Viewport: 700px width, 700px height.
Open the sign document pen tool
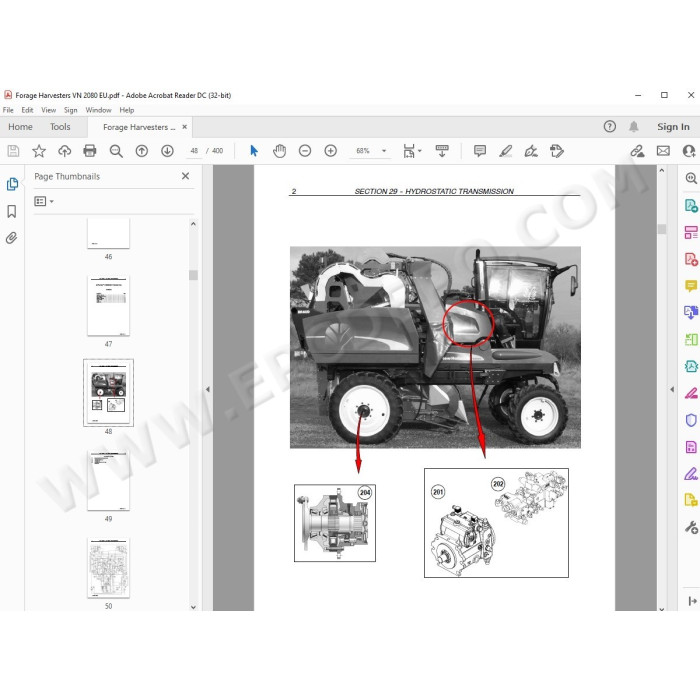(x=531, y=151)
